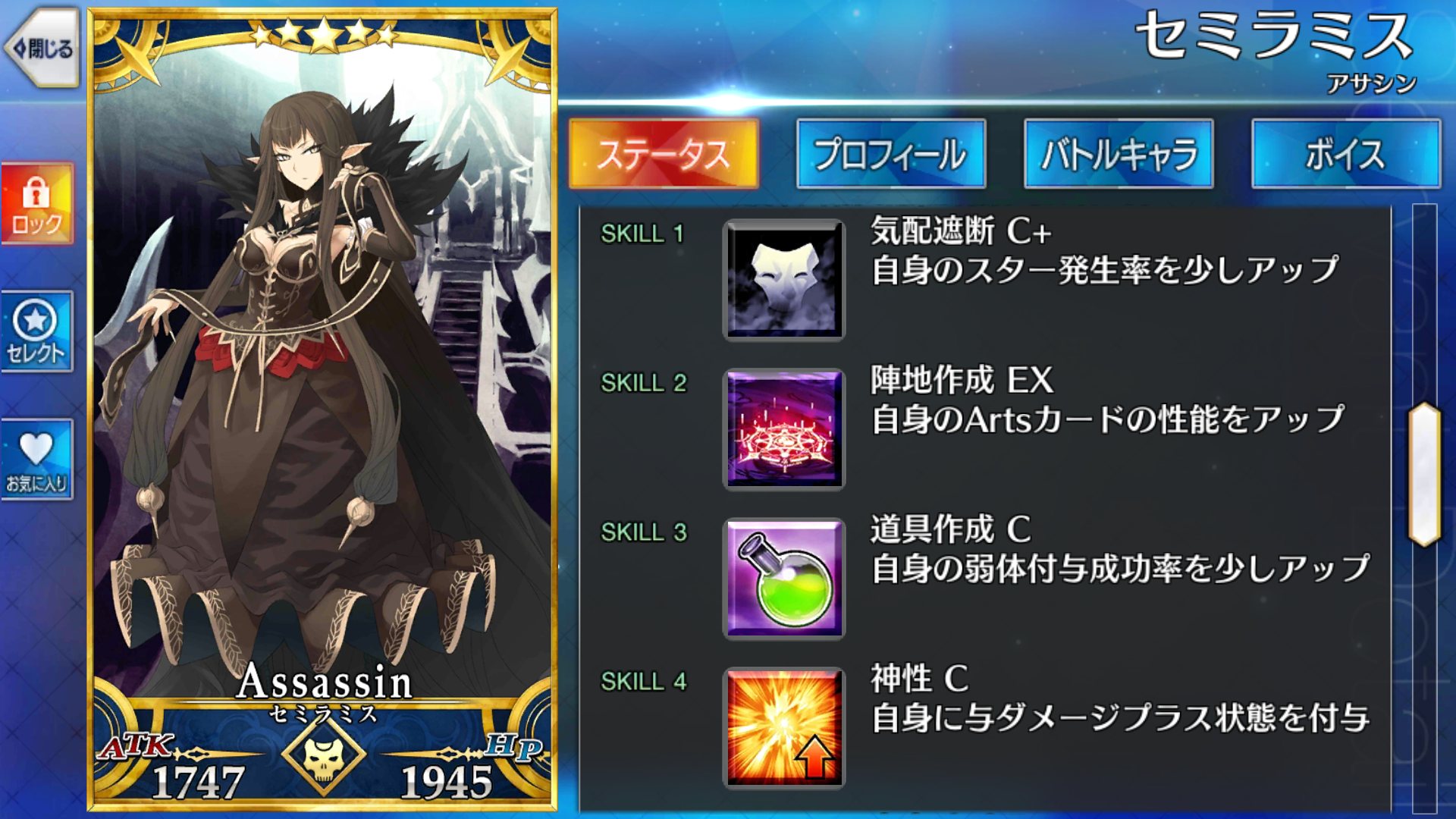The image size is (1456, 819).
Task: Toggle the お気に入り heart favorite button
Action: click(x=36, y=460)
